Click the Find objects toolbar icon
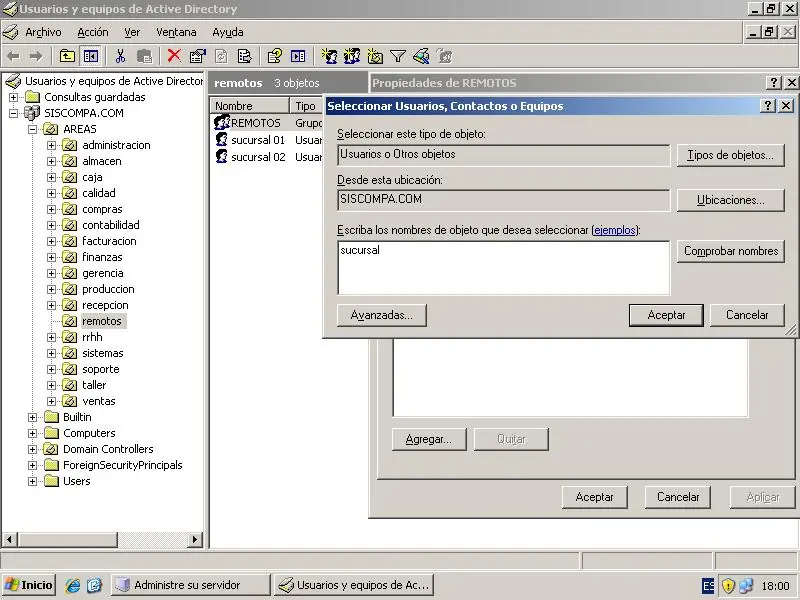Image resolution: width=800 pixels, height=600 pixels. click(421, 56)
